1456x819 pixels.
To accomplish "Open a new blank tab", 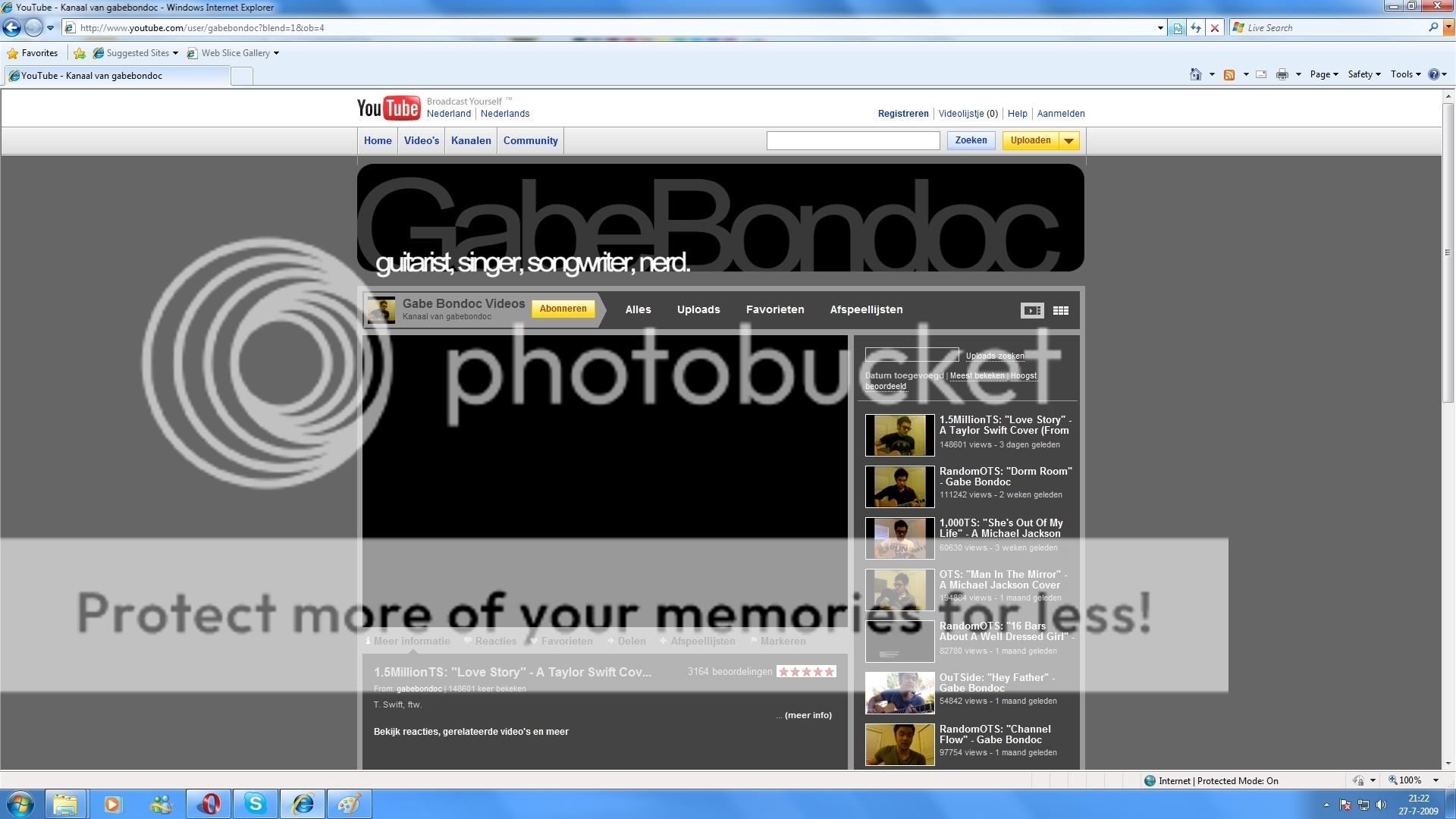I will tap(241, 76).
